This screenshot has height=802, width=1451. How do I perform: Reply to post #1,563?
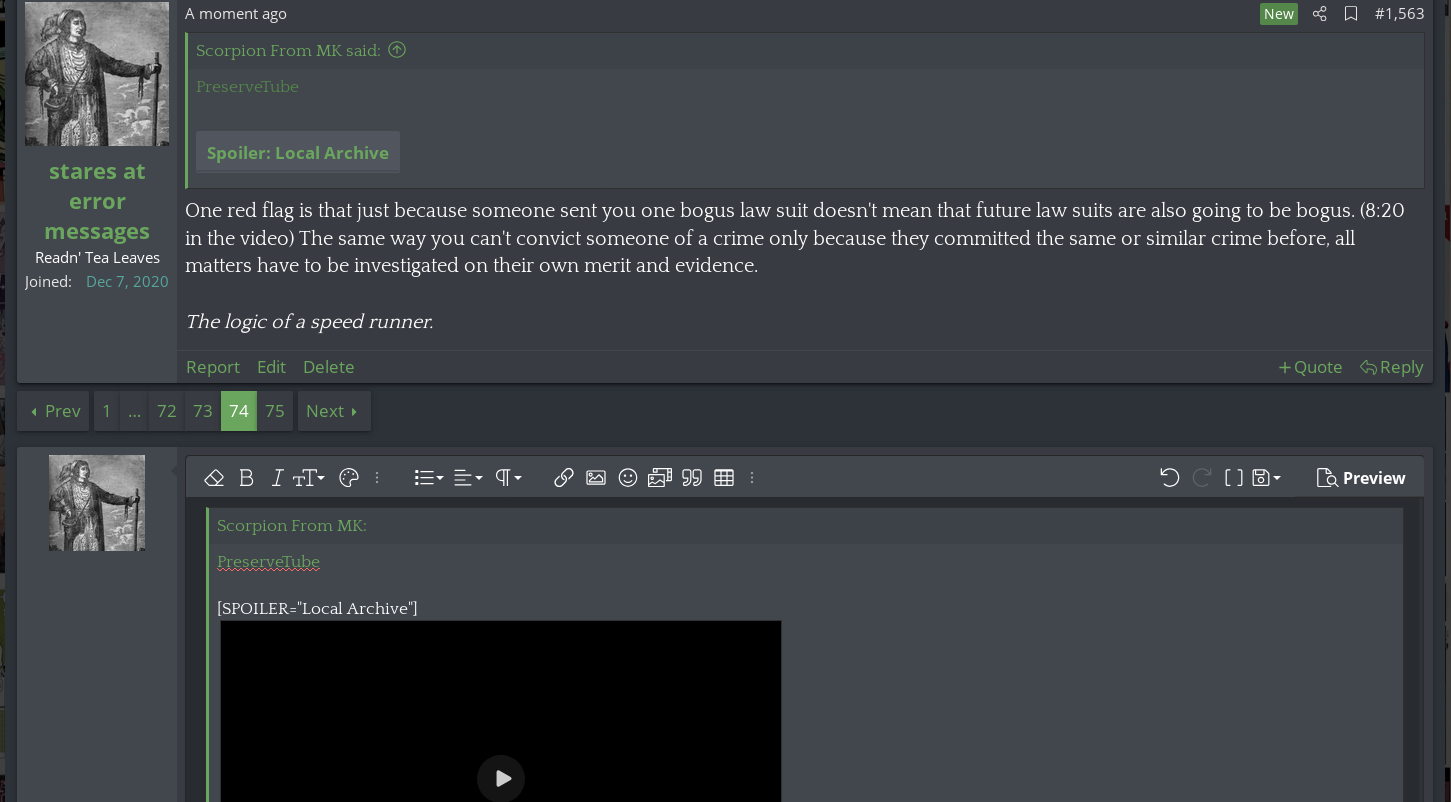click(x=1391, y=367)
